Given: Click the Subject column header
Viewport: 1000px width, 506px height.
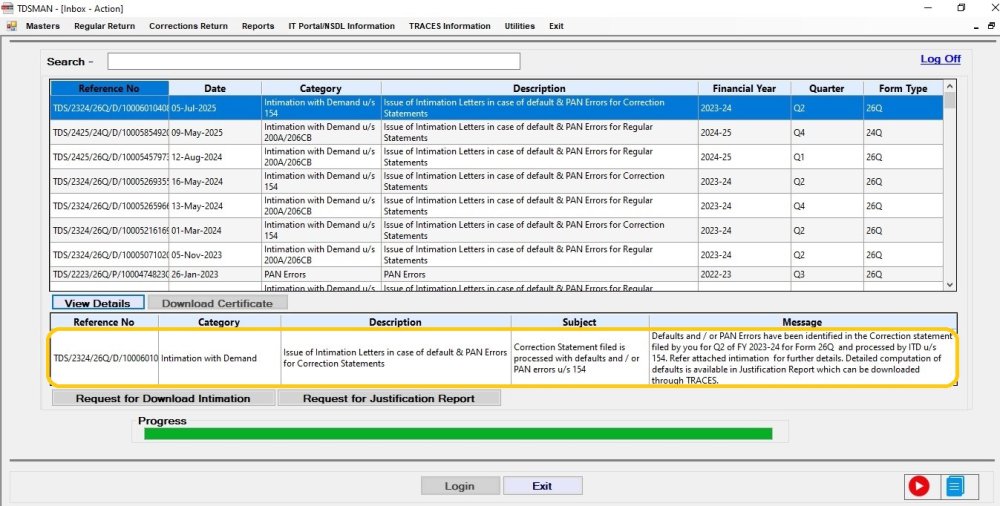Looking at the screenshot, I should [580, 322].
